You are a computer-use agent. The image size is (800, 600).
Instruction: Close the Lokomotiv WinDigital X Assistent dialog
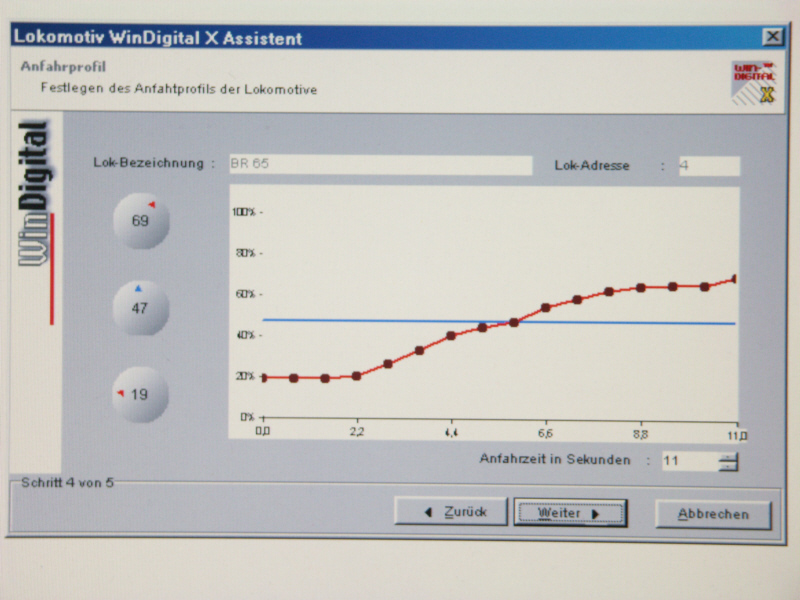(772, 37)
